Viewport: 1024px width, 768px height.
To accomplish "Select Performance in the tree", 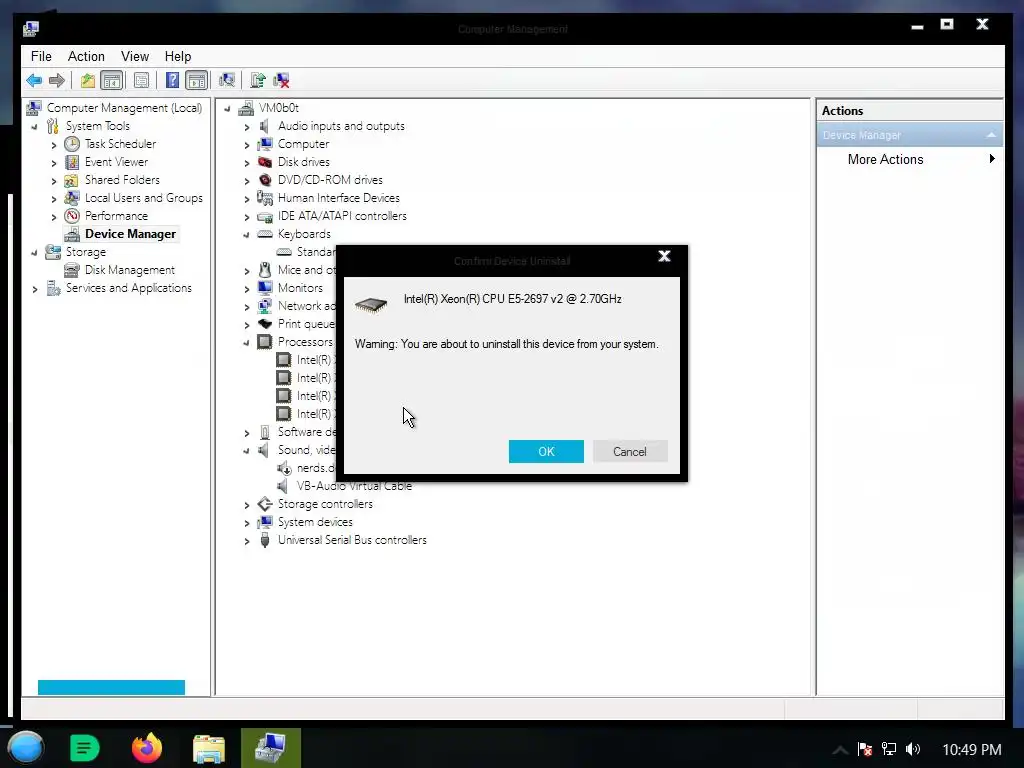I will [x=116, y=216].
